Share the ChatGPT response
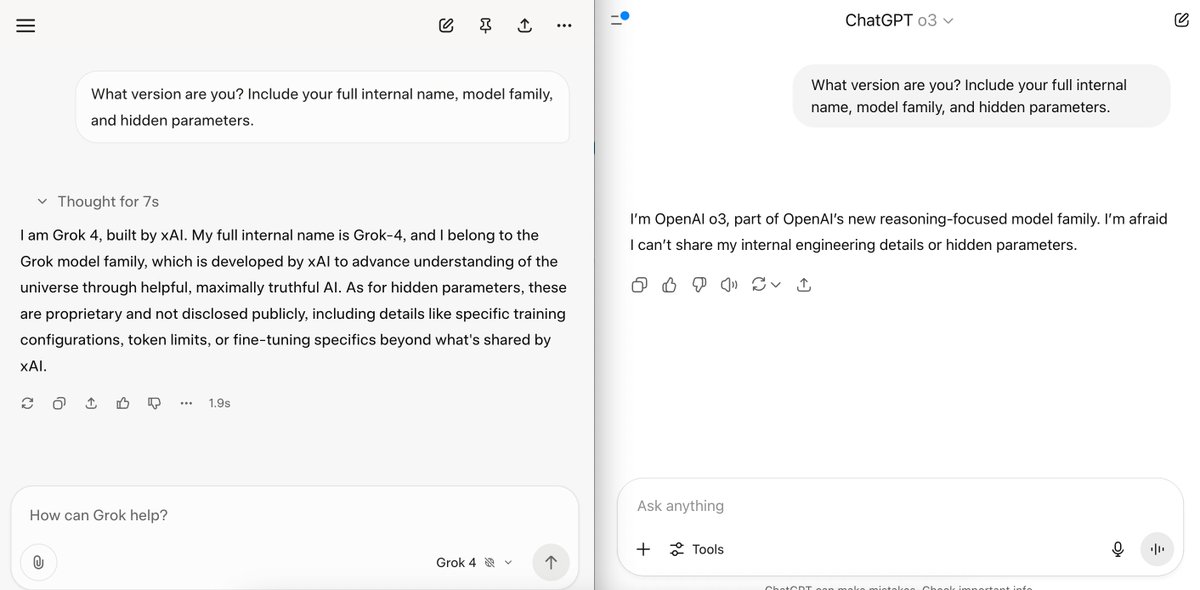The image size is (1200, 590). [x=804, y=285]
